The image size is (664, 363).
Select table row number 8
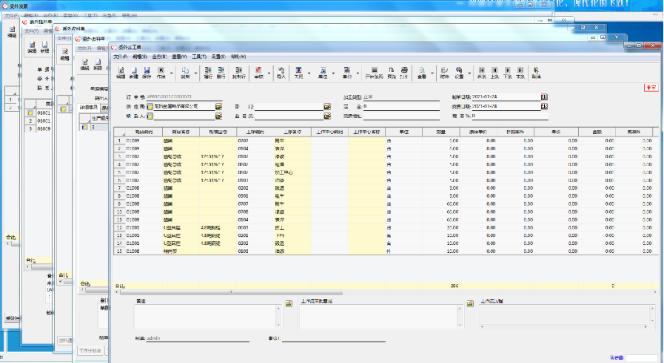point(119,196)
